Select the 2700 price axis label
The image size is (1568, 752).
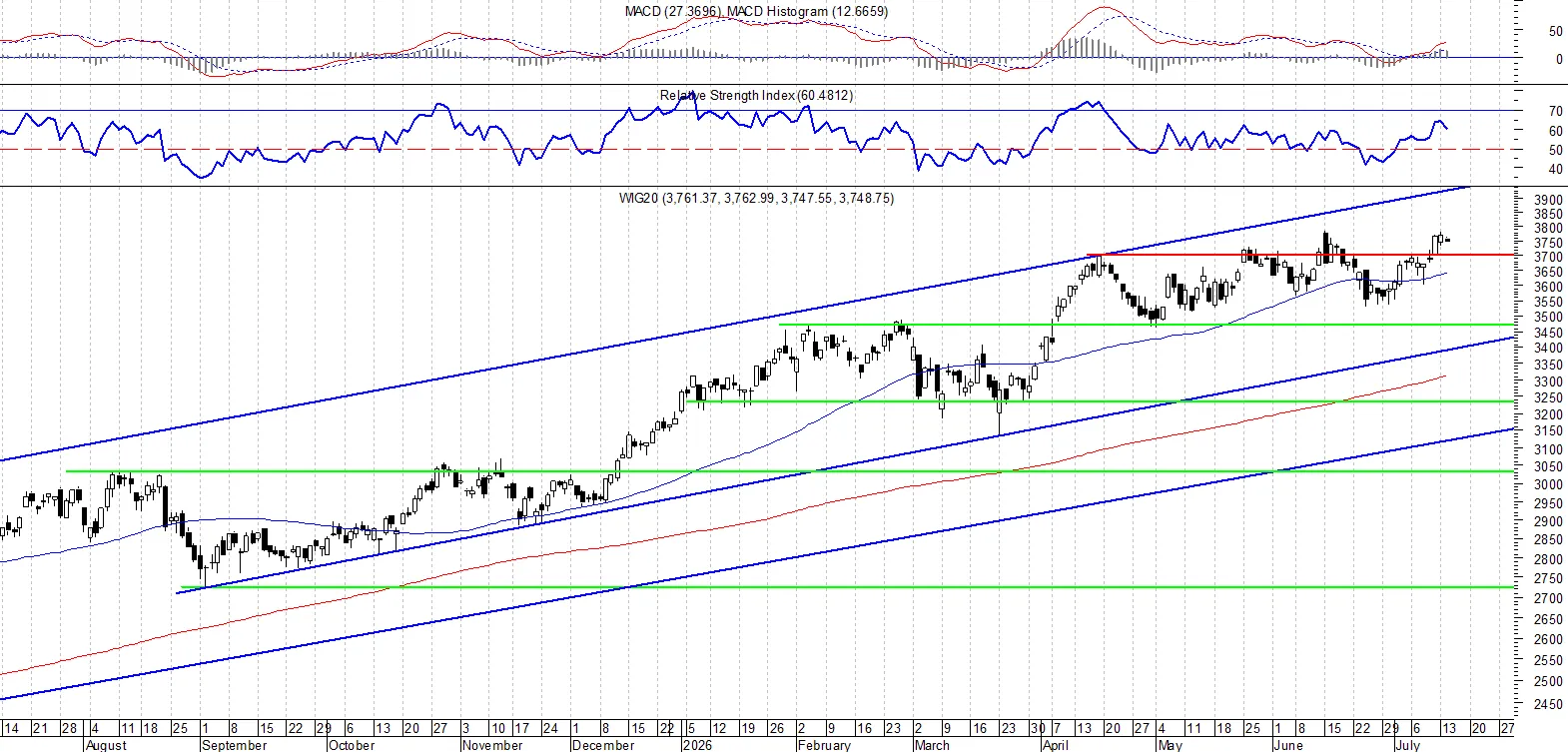click(x=1548, y=598)
